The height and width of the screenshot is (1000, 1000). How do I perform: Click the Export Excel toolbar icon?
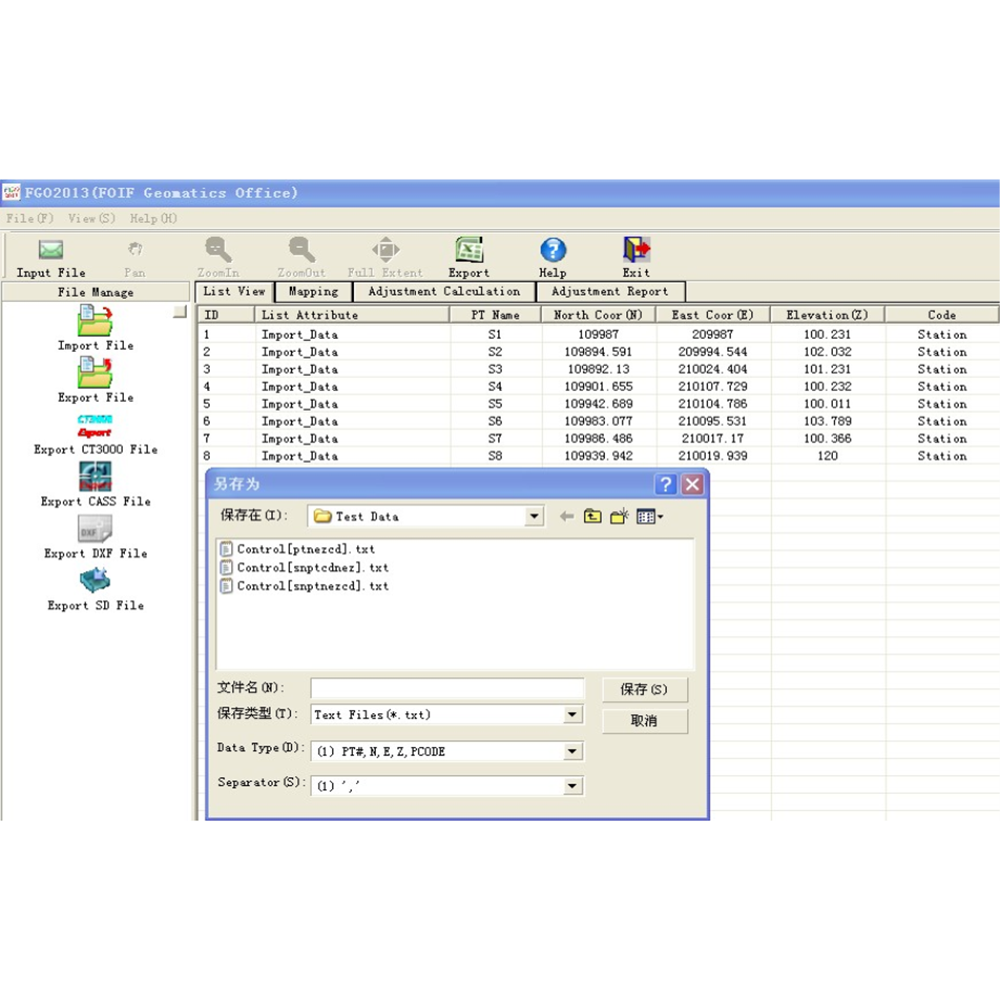point(469,250)
